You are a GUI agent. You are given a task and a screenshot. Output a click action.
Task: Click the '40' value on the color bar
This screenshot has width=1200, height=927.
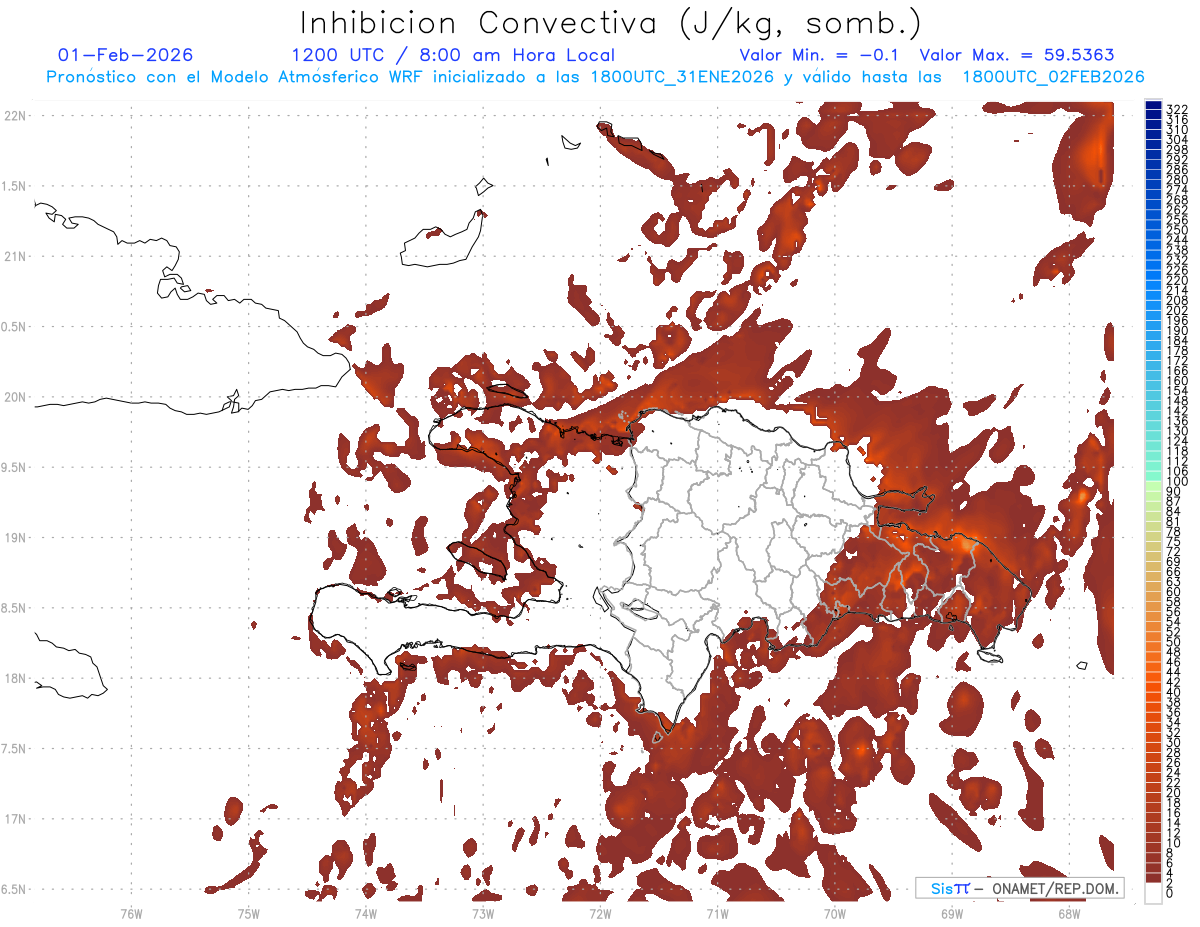[1174, 692]
